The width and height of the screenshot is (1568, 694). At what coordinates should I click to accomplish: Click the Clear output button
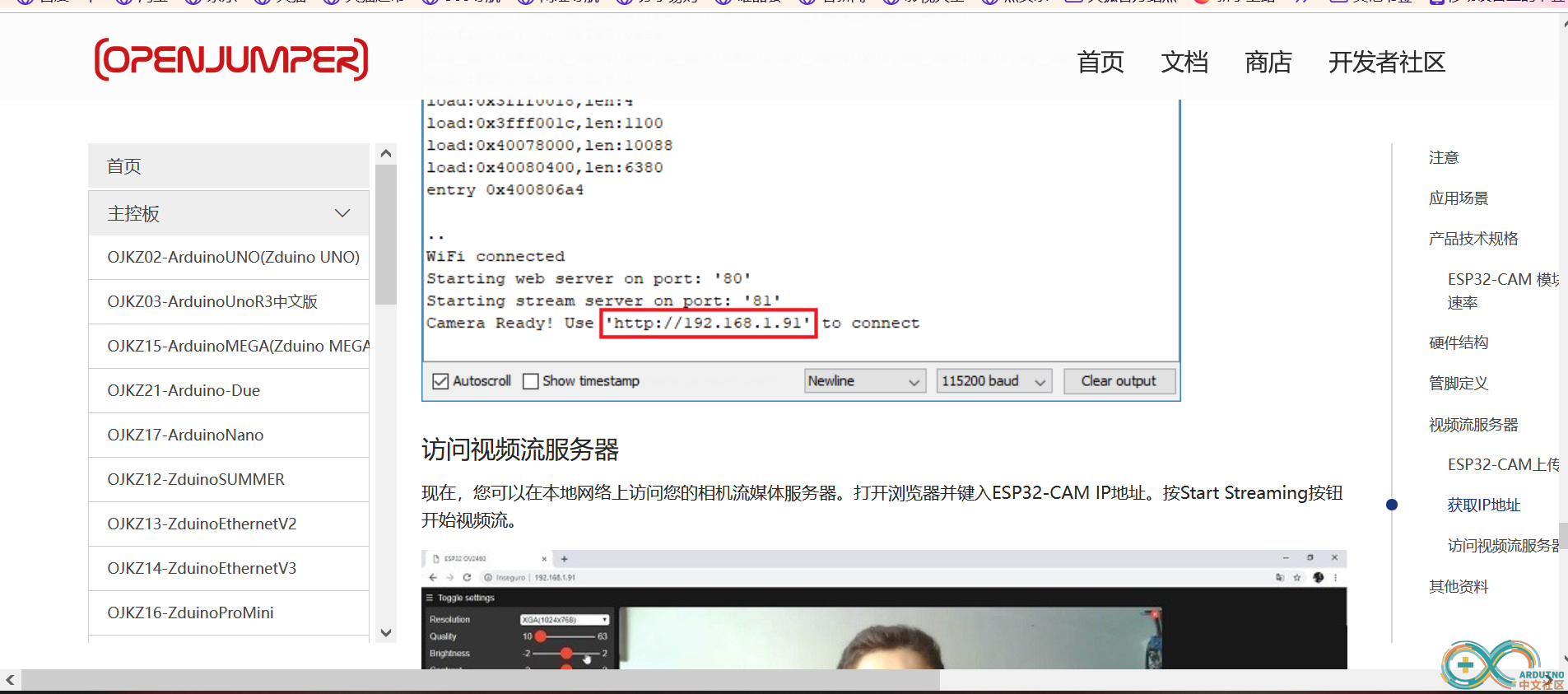(x=1119, y=381)
